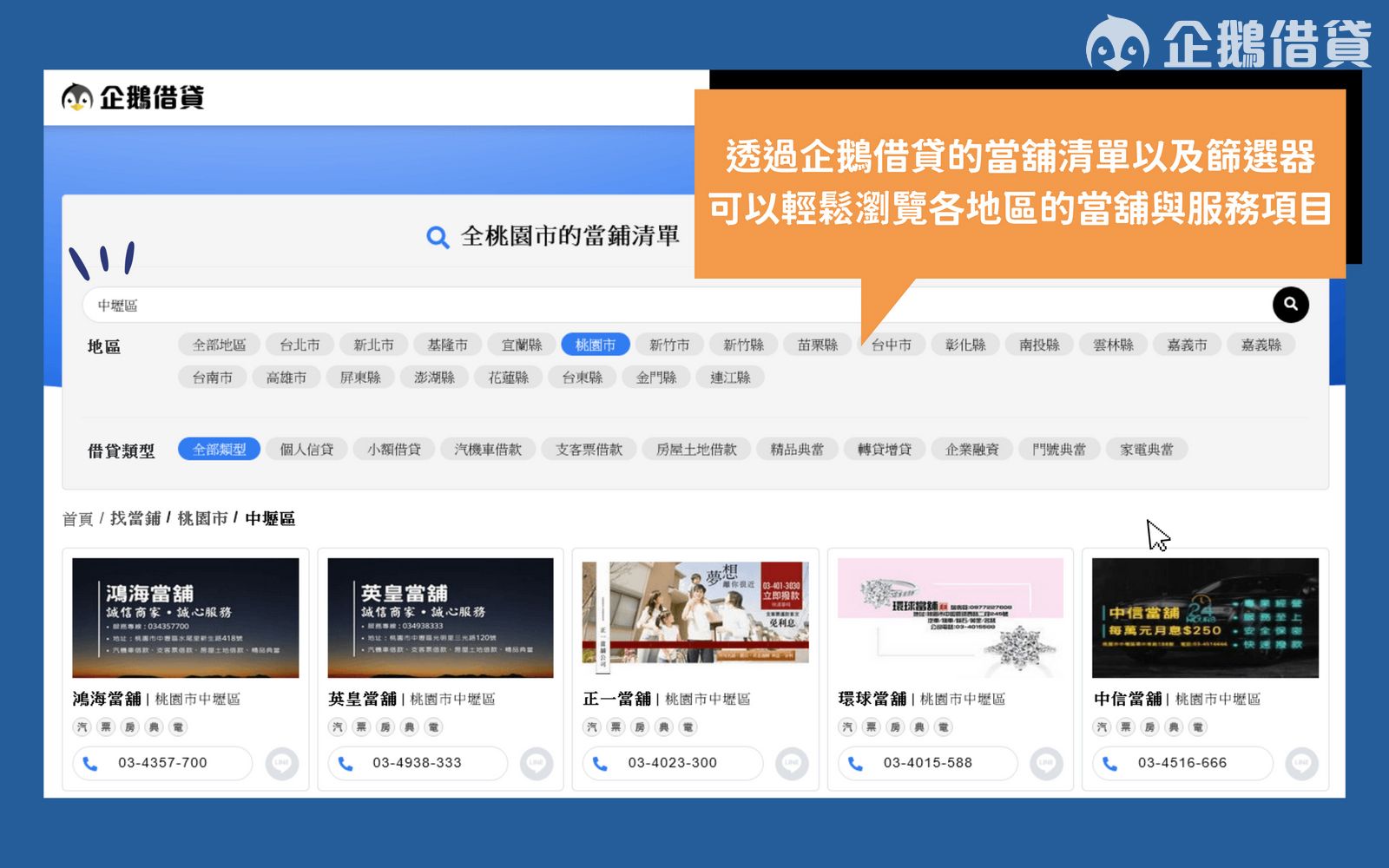Image resolution: width=1389 pixels, height=868 pixels.
Task: Click phone icon for 03-4516-666
Action: pyautogui.click(x=1109, y=763)
